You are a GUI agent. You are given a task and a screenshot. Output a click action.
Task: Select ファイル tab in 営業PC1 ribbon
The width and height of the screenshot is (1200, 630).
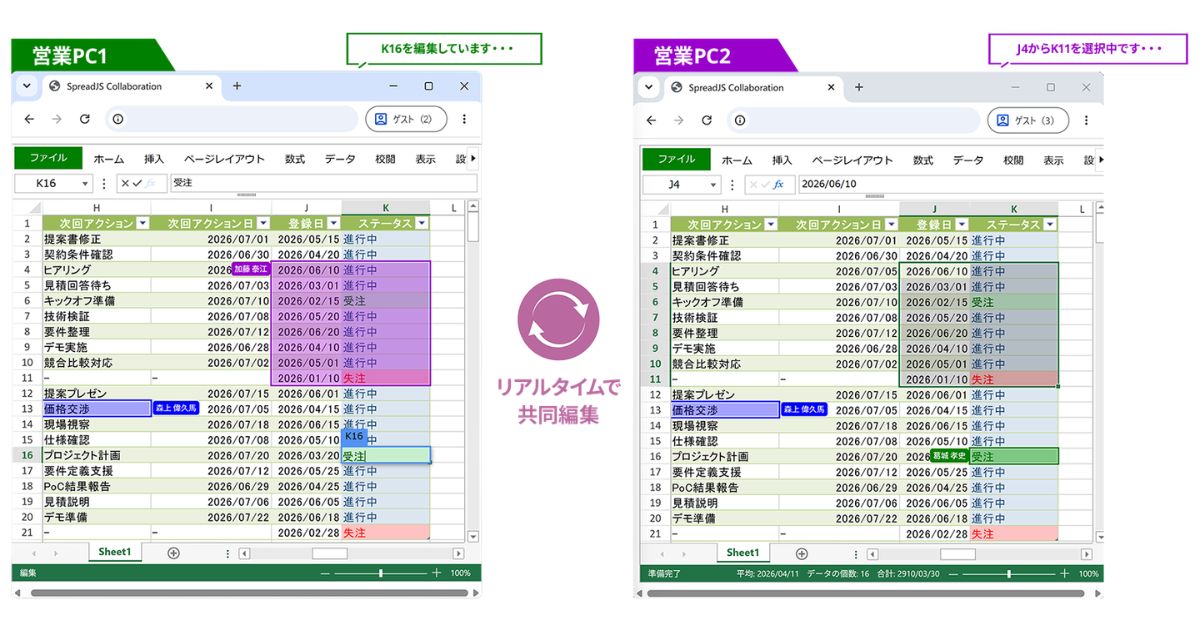tap(48, 158)
